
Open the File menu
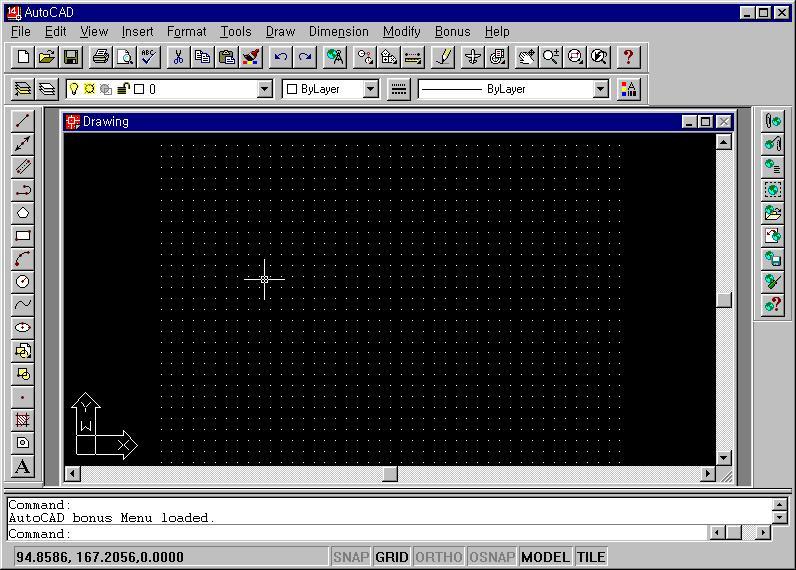point(21,31)
